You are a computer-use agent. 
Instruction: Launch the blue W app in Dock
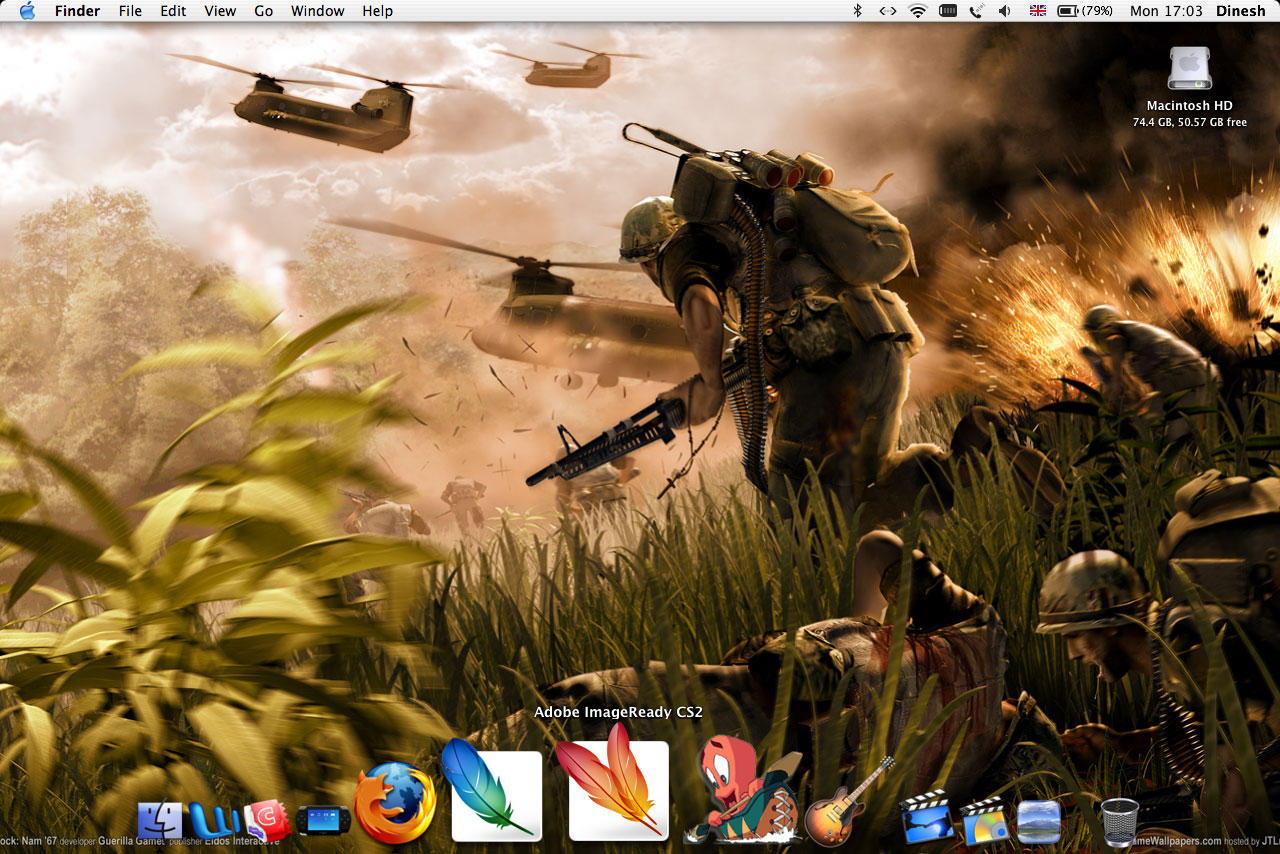click(x=213, y=820)
